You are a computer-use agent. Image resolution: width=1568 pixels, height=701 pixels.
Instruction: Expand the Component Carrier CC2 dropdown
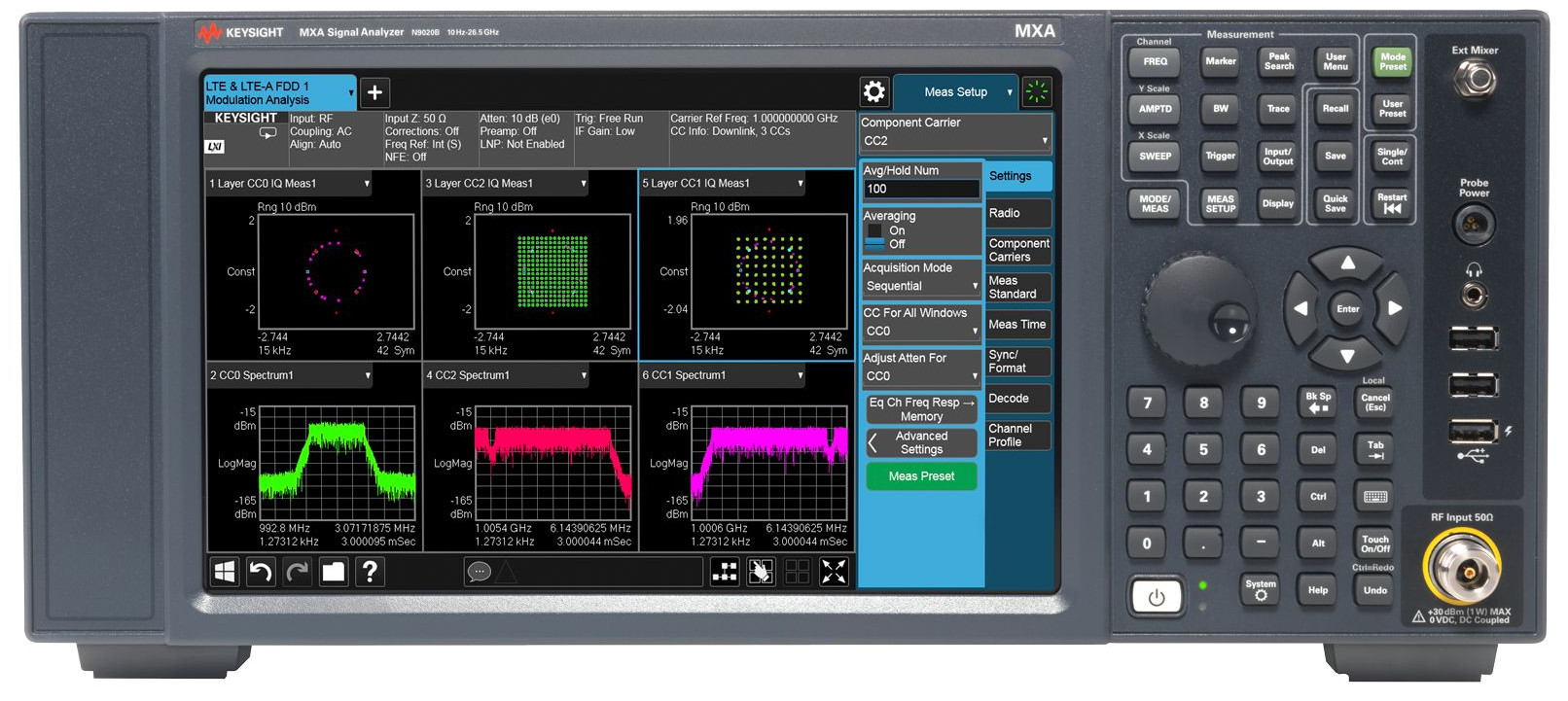pyautogui.click(x=954, y=141)
